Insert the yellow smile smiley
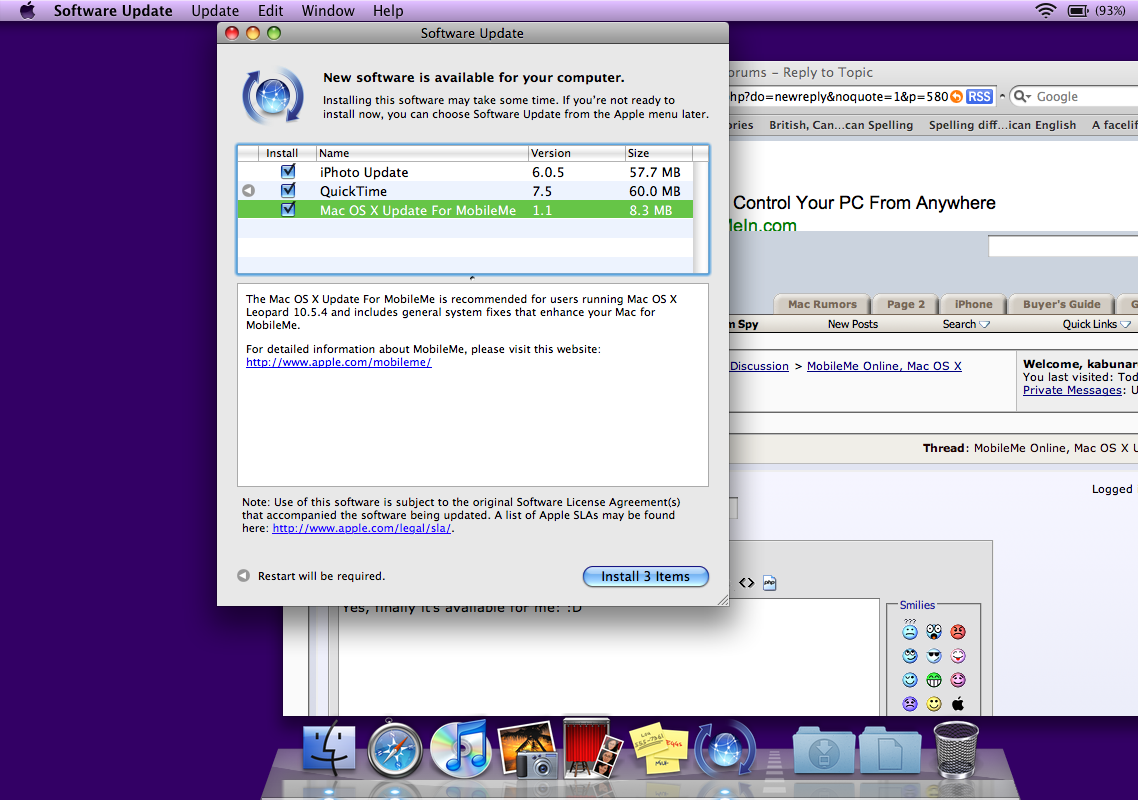 (x=934, y=703)
